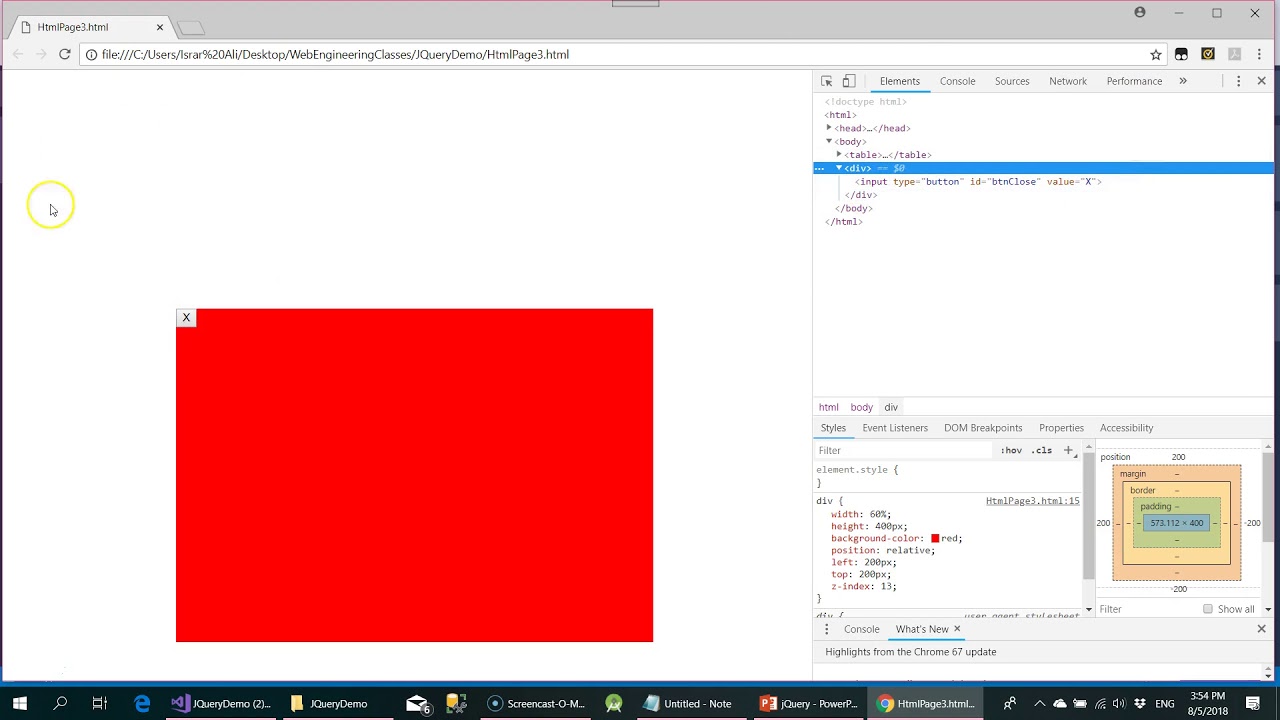Open Chrome's three-dot main menu
This screenshot has width=1280, height=720.
coord(1260,54)
